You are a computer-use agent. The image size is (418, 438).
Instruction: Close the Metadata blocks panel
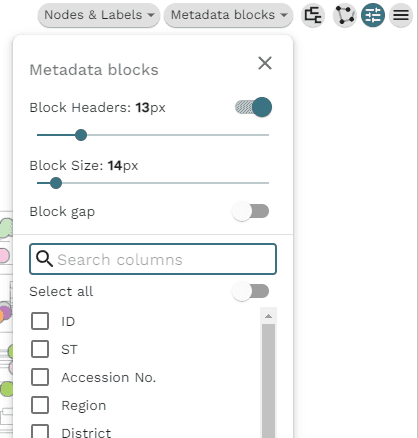coord(265,63)
